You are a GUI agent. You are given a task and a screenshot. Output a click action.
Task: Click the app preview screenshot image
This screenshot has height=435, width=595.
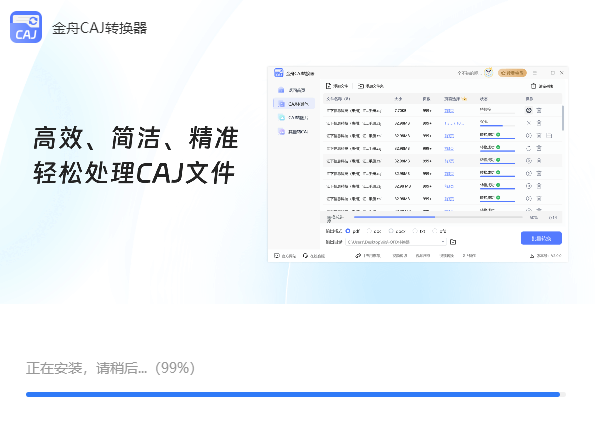click(418, 164)
